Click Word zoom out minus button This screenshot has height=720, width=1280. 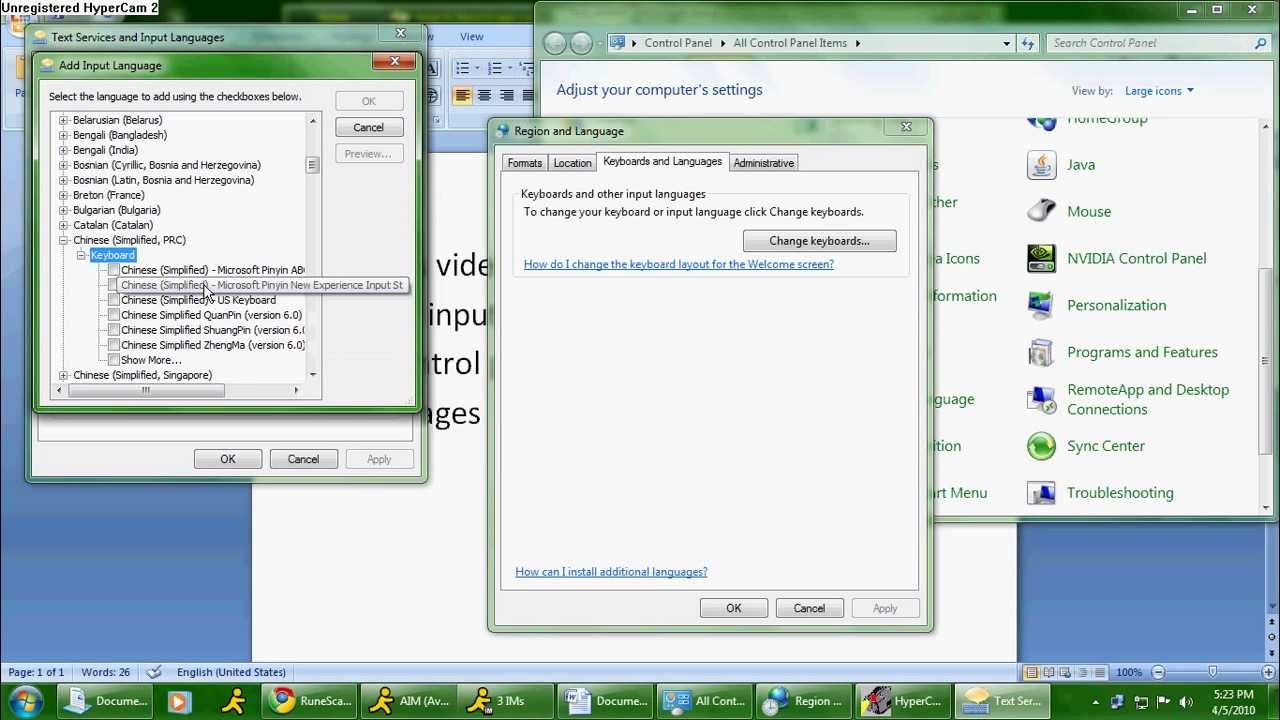1158,672
